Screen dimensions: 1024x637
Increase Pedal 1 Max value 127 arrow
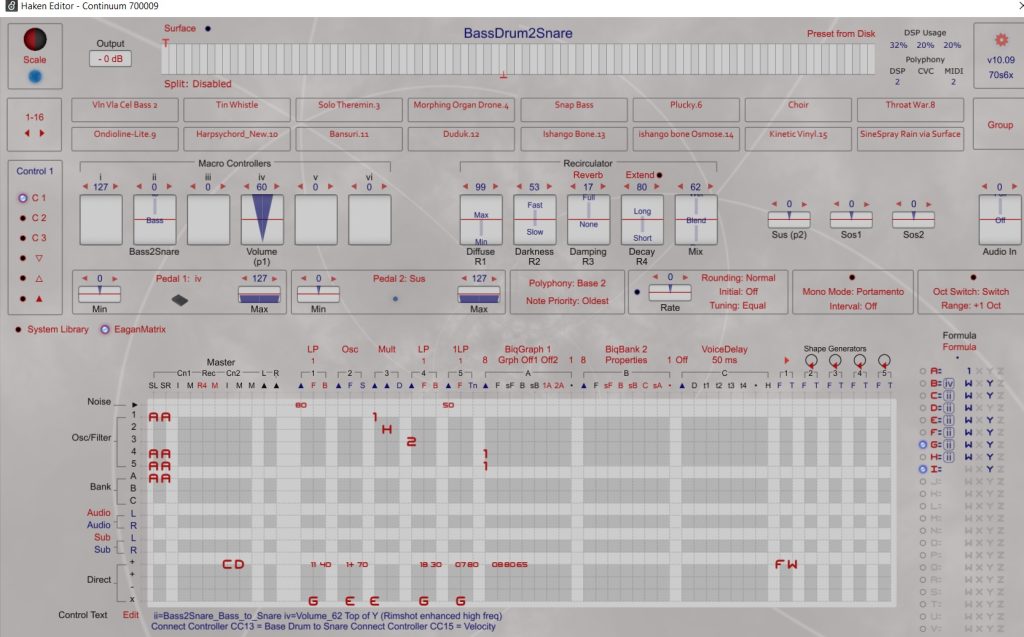click(x=275, y=278)
